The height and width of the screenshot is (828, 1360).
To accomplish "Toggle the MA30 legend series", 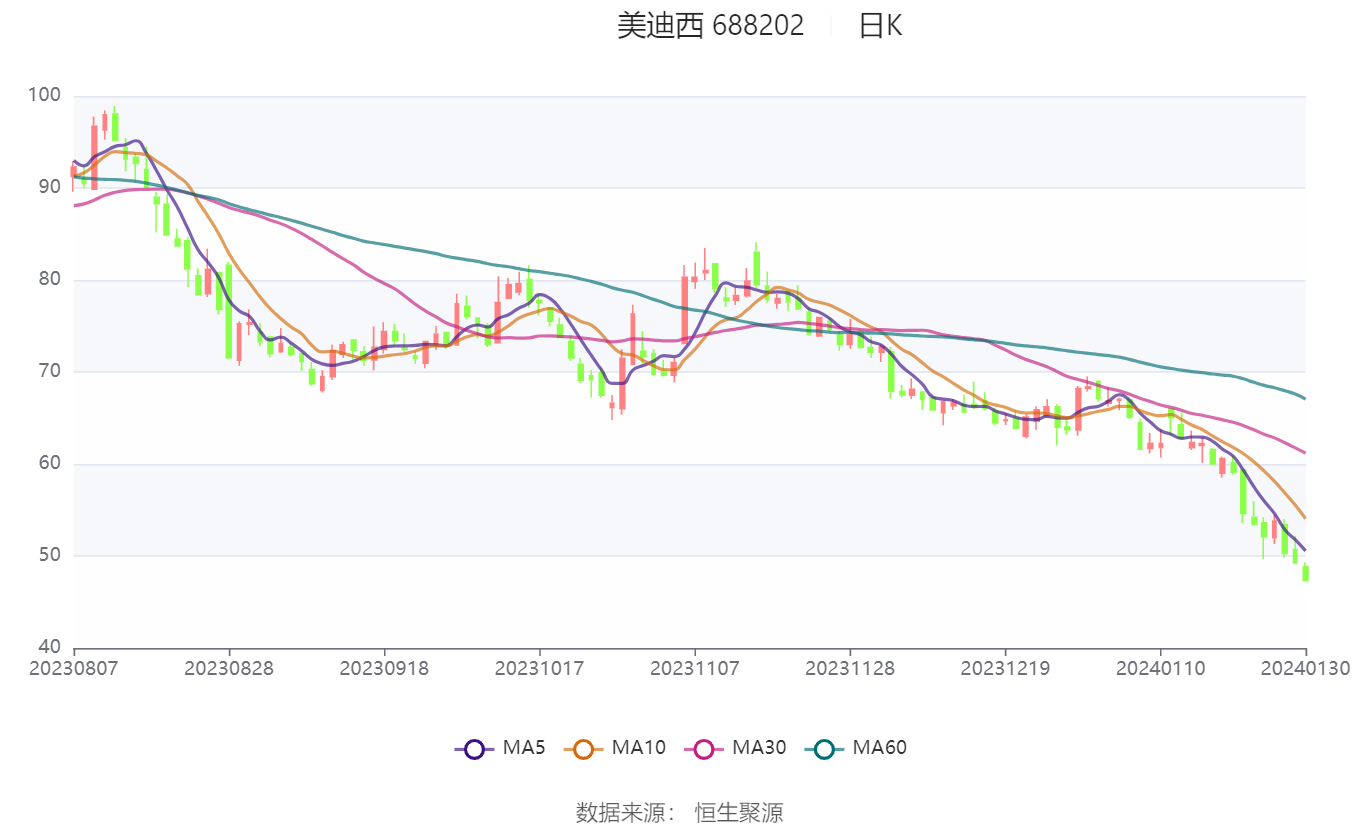I will tap(735, 748).
